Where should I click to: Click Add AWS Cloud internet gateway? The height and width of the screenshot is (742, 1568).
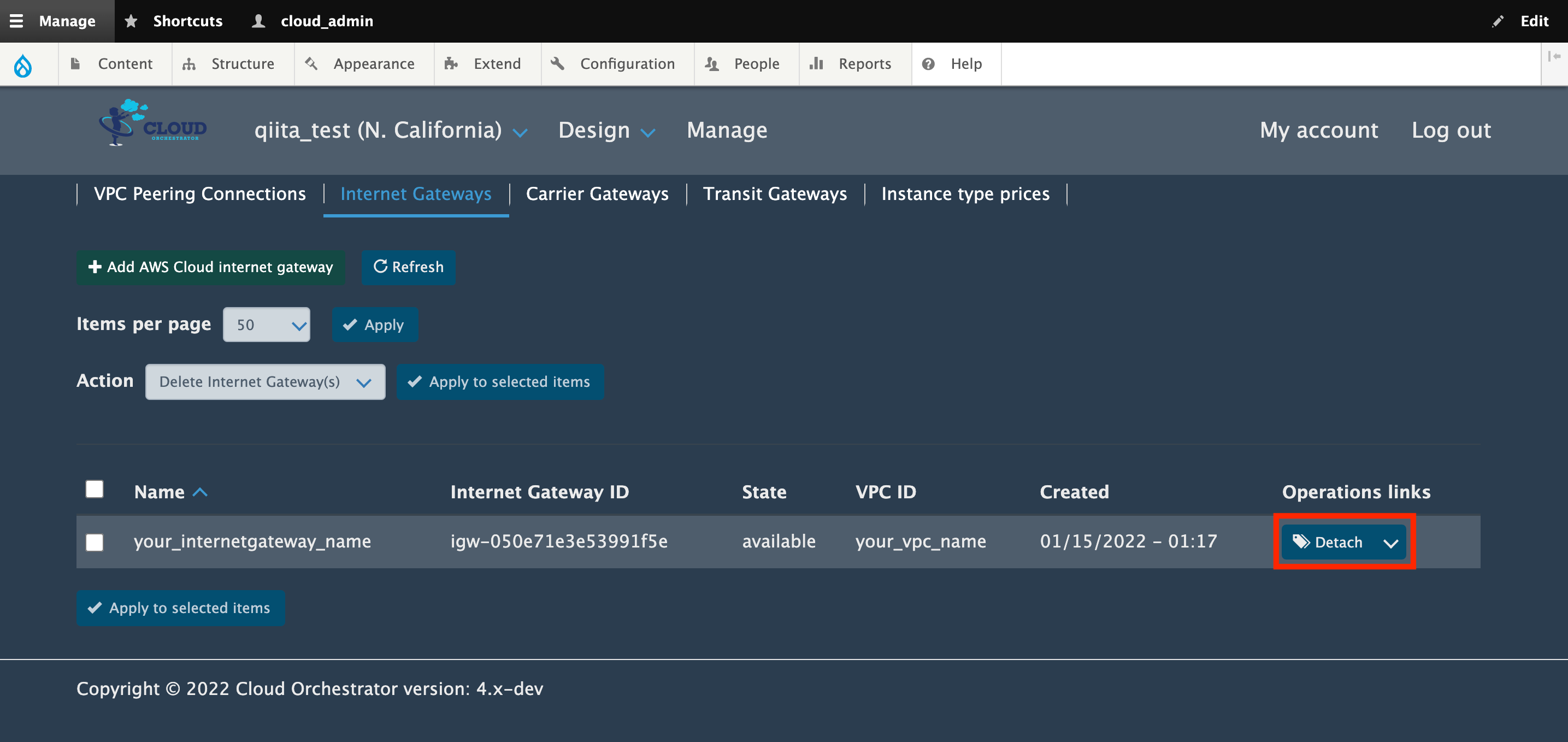(210, 267)
